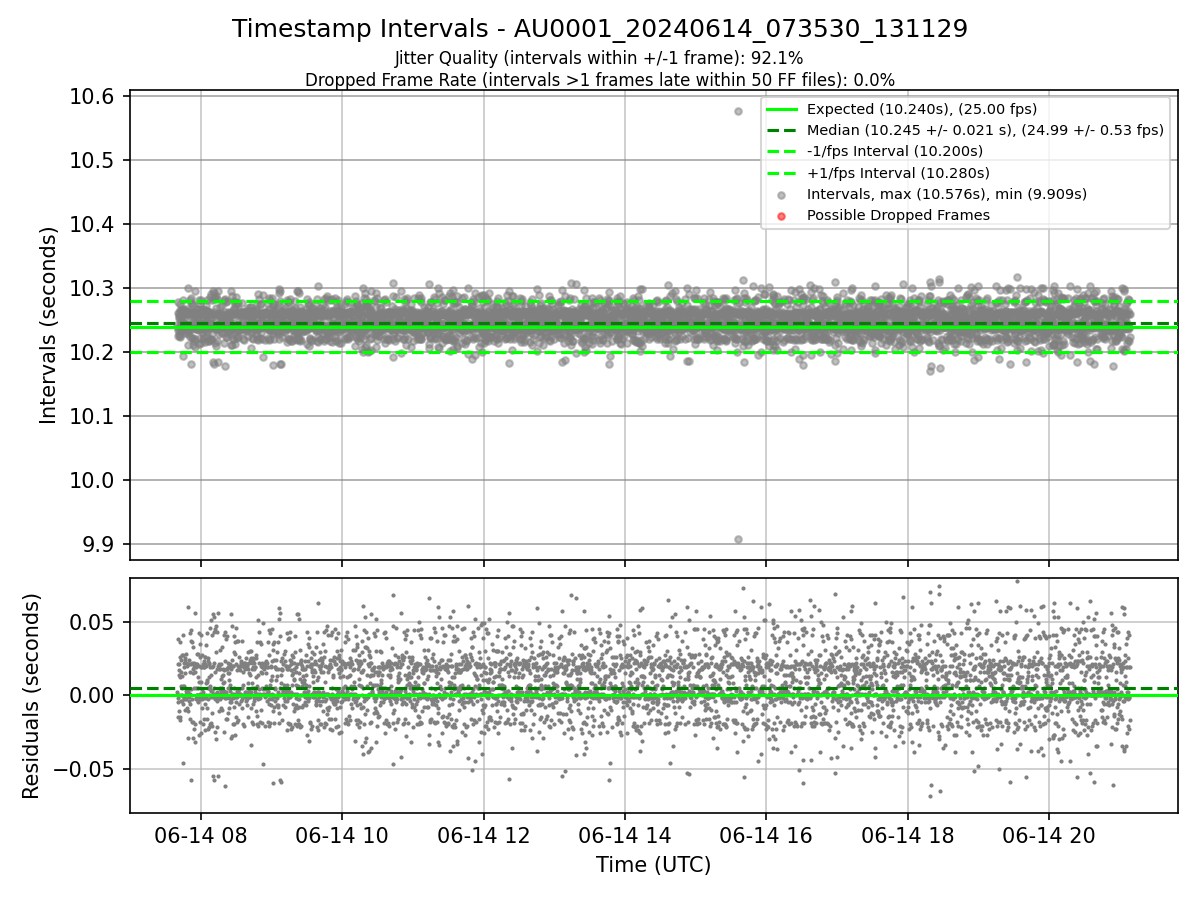This screenshot has height=900, width=1200.
Task: Select legend entry '-1/fps Interval (10.200s)'
Action: 894,151
